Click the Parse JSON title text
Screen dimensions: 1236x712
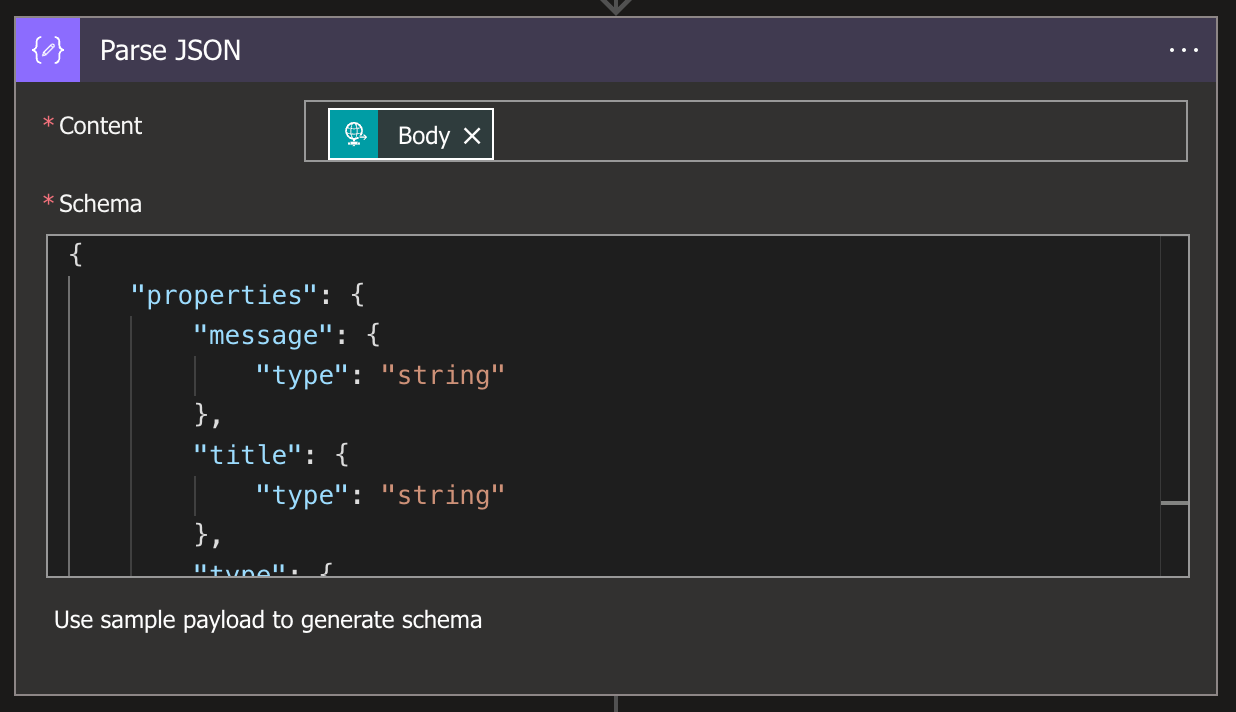[170, 50]
